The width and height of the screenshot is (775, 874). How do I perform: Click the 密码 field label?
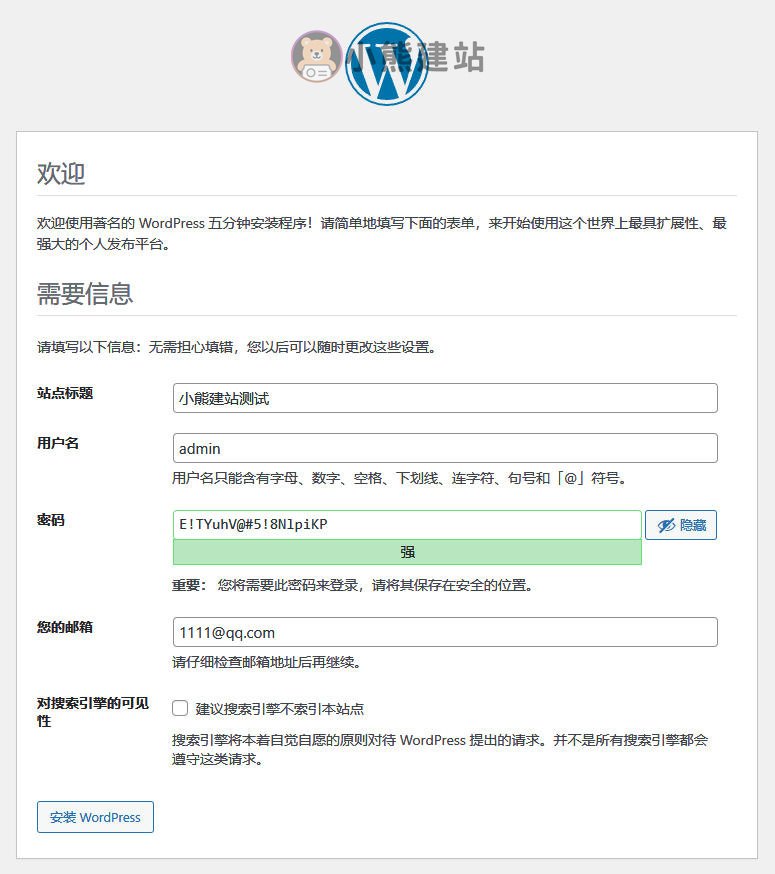pos(51,520)
